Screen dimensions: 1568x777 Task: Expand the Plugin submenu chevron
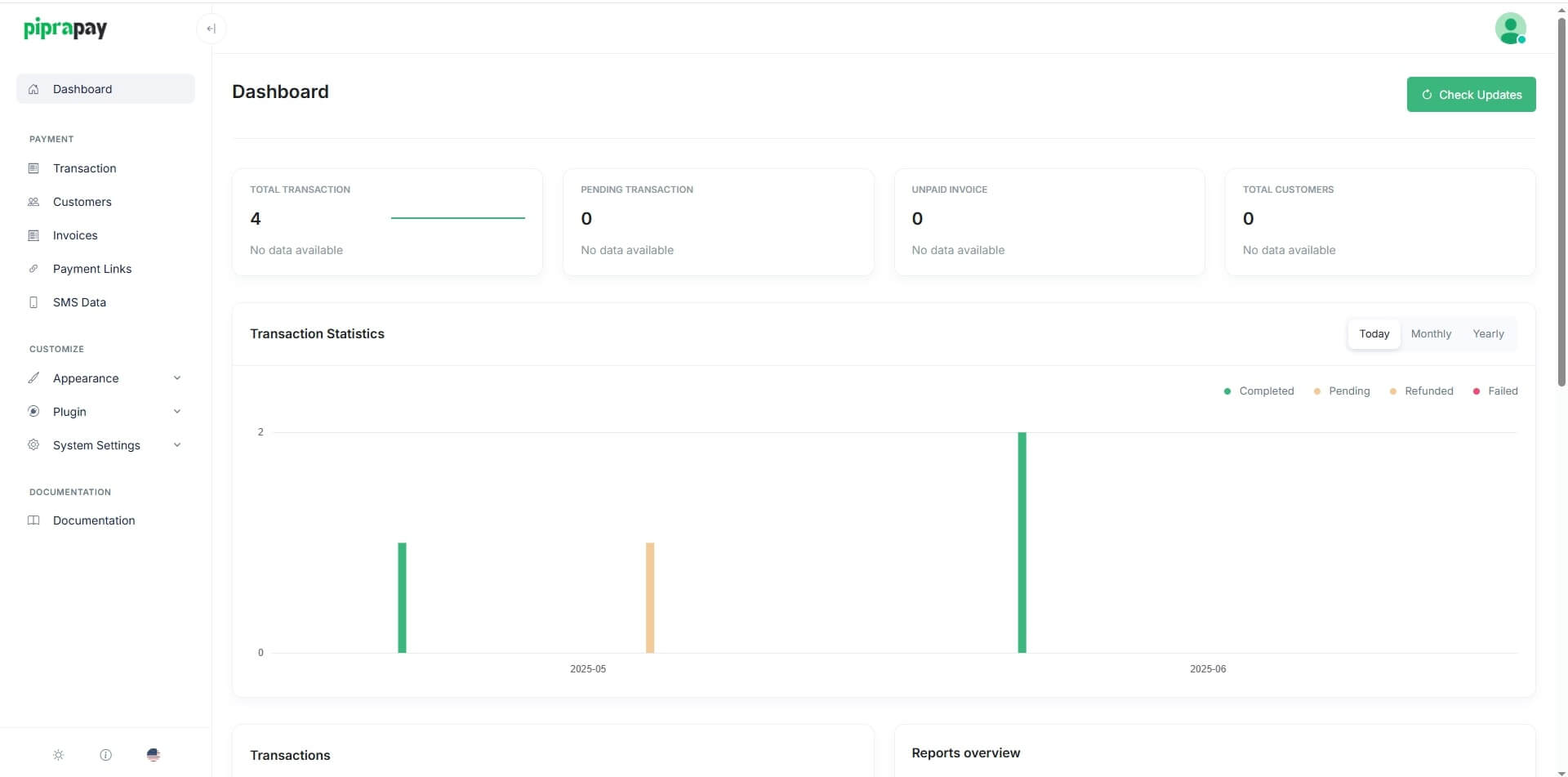177,412
